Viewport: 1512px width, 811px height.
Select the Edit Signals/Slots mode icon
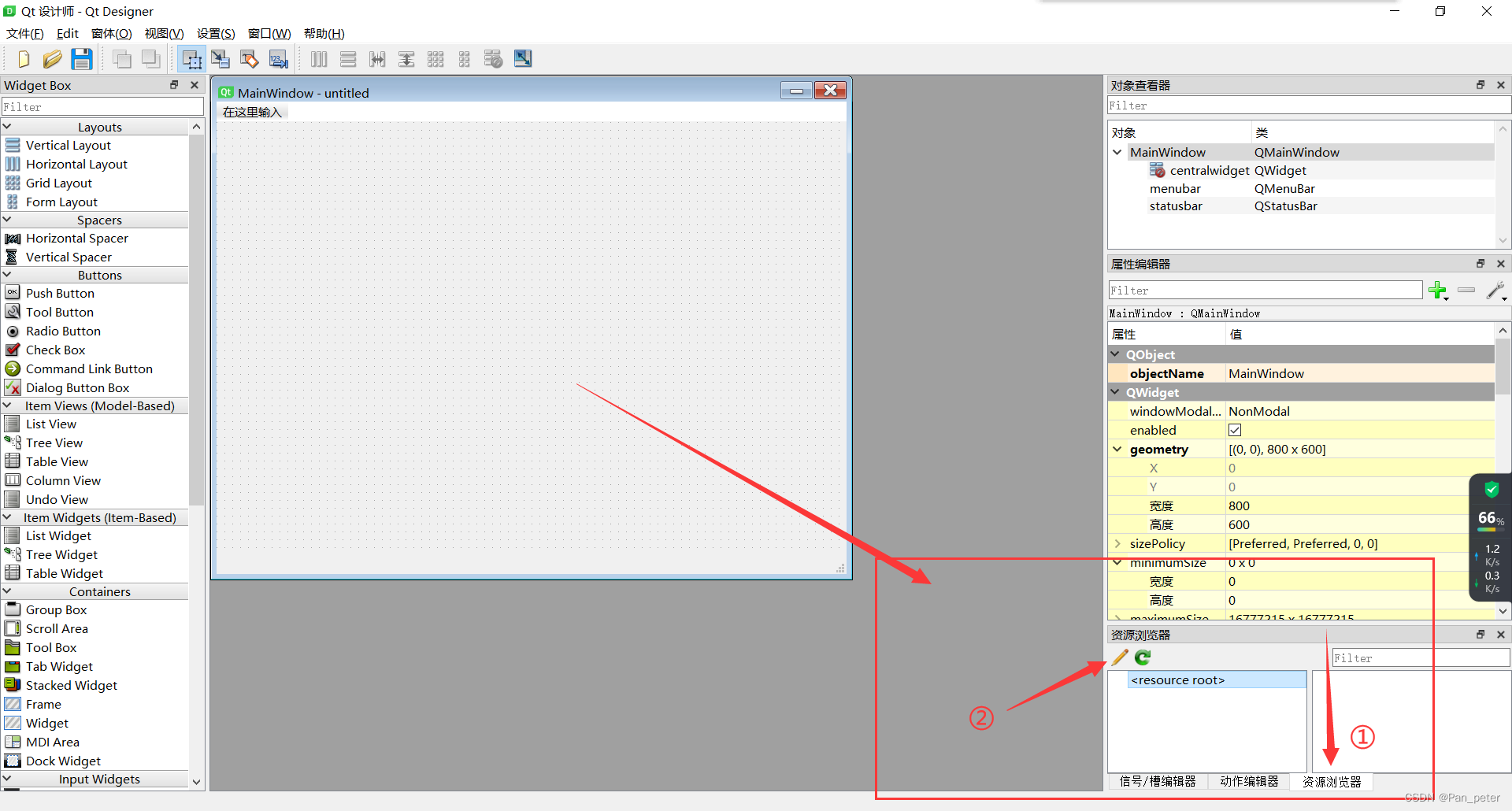click(x=220, y=59)
